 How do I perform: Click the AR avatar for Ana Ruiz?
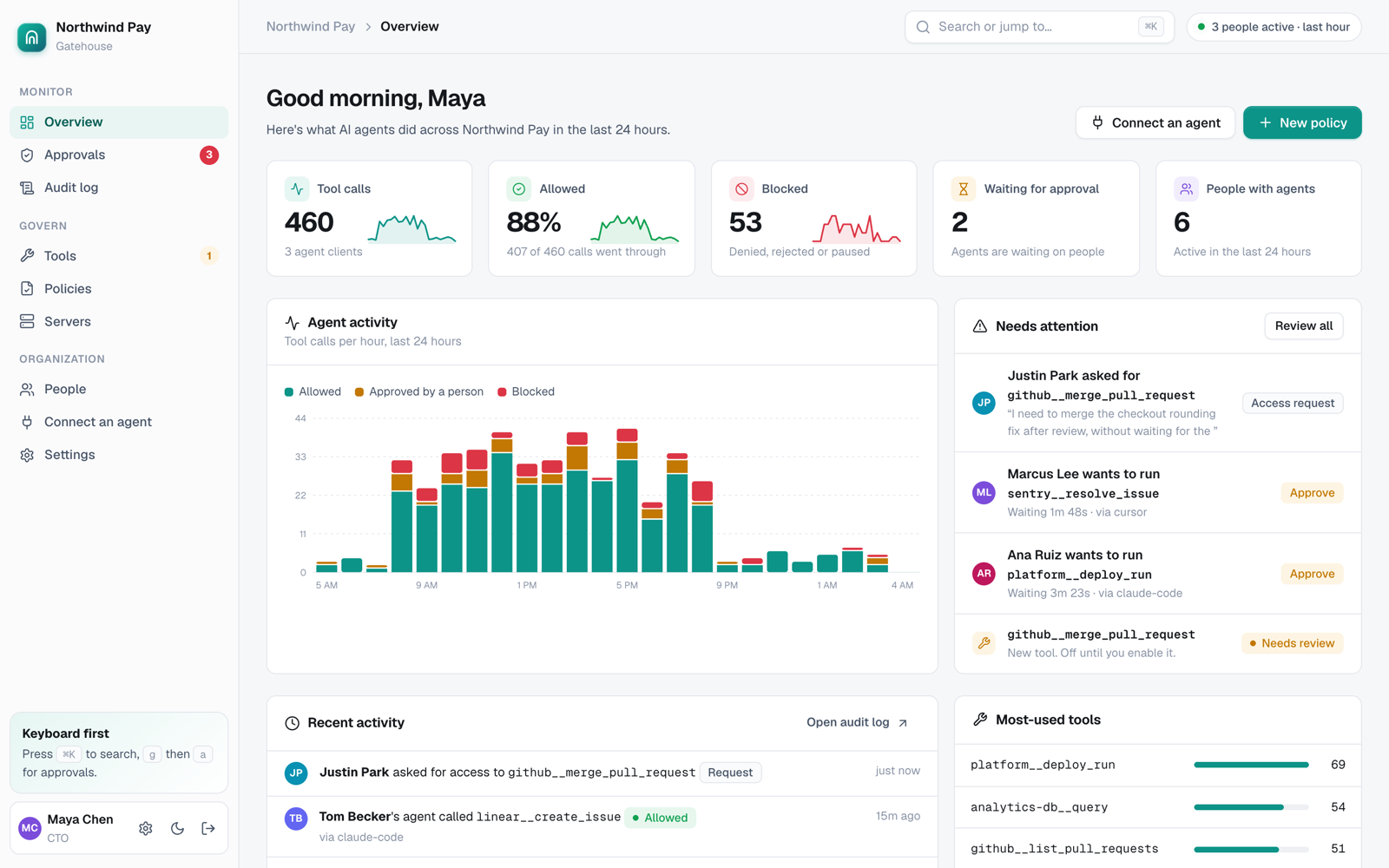coord(984,574)
